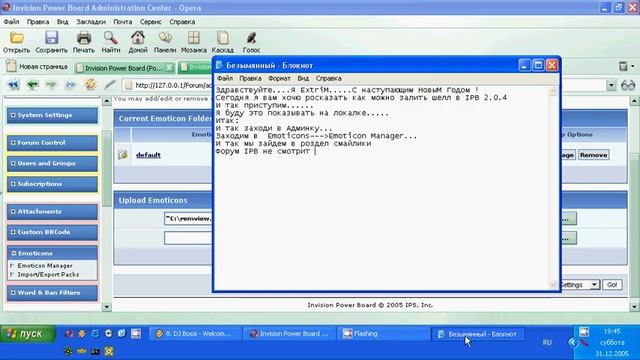Click the default emoticon folder icon
640x360 pixels.
123,155
